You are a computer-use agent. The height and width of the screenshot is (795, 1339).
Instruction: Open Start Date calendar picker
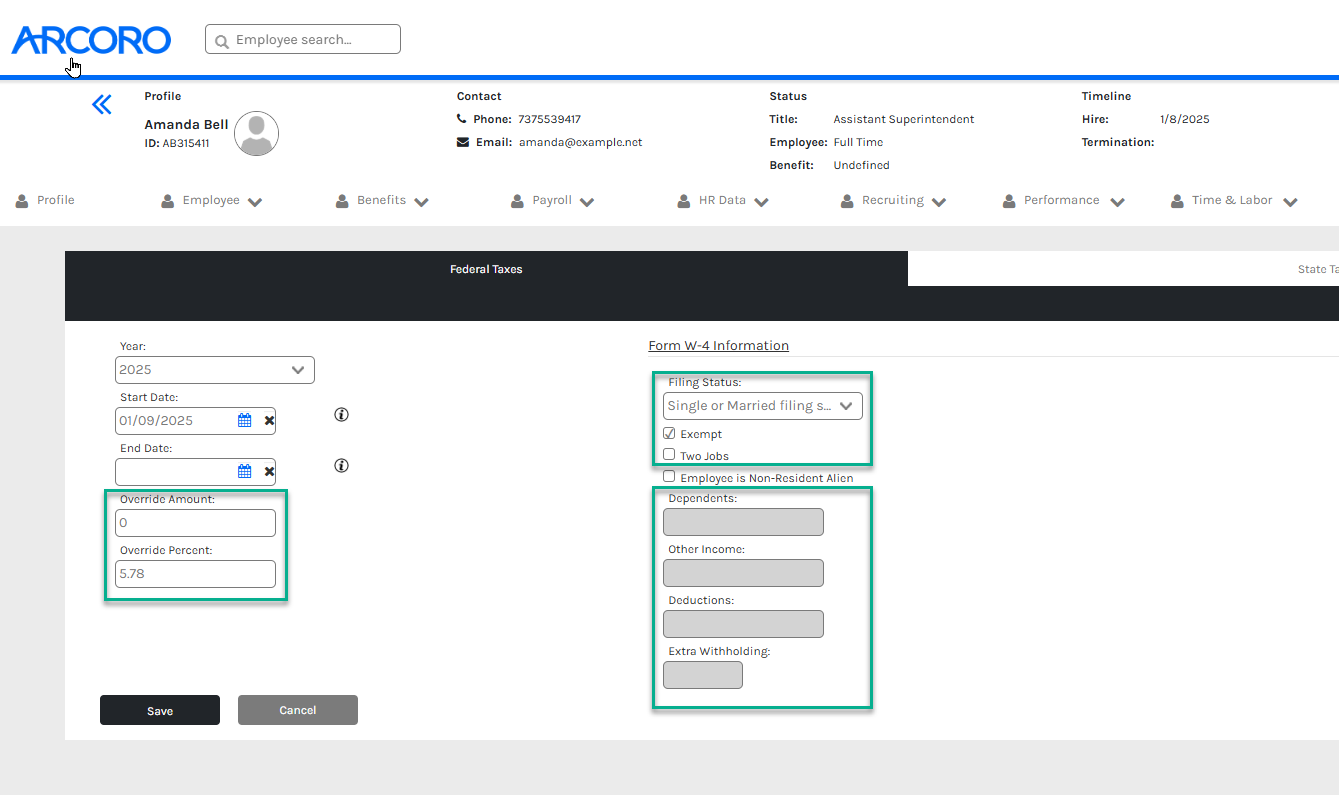pos(244,421)
